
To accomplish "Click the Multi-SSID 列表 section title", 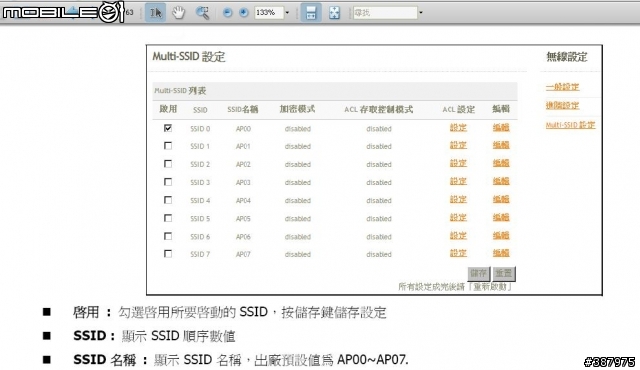I will [x=180, y=91].
